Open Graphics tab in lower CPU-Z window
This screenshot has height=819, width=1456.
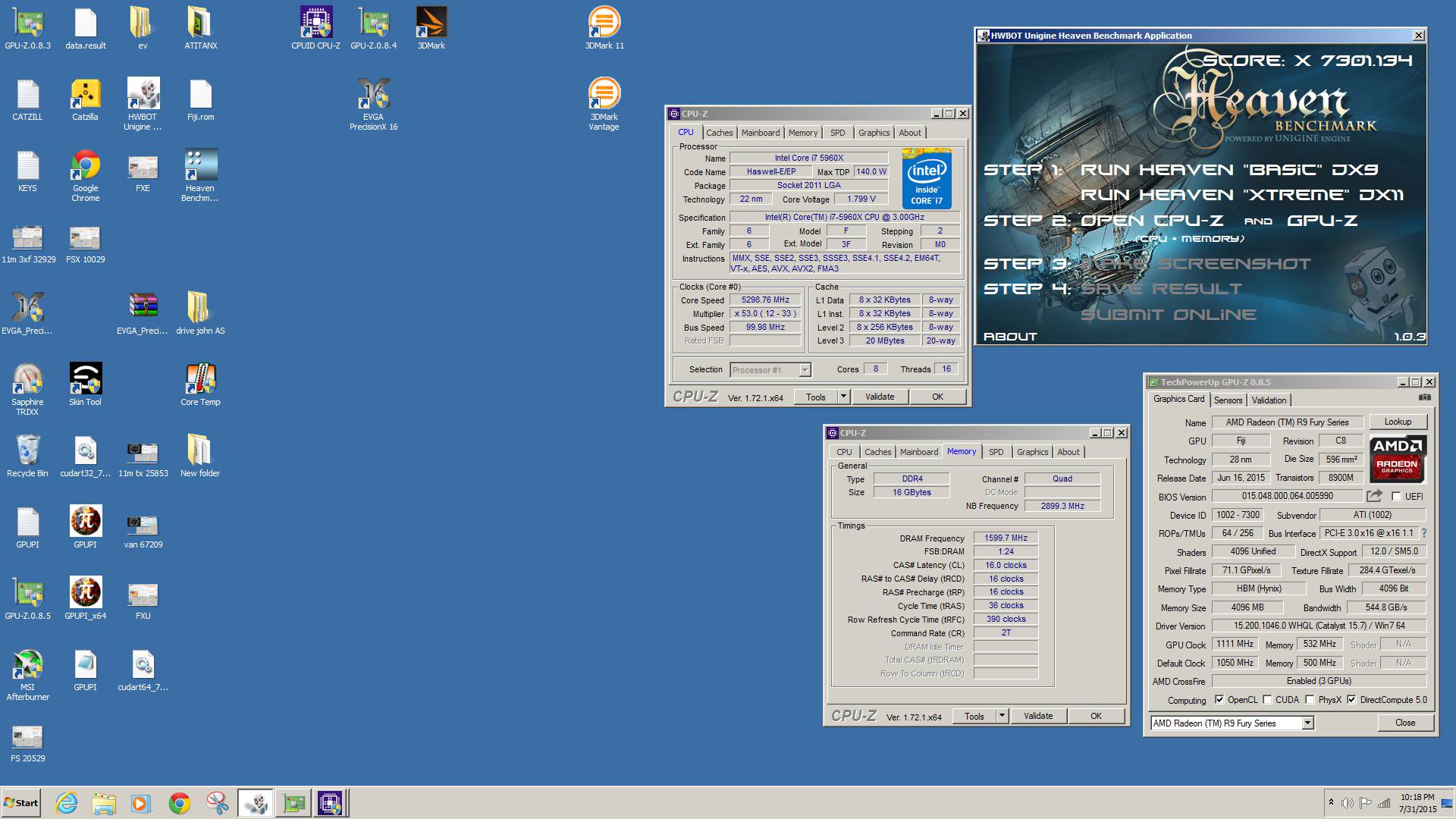pyautogui.click(x=1032, y=452)
